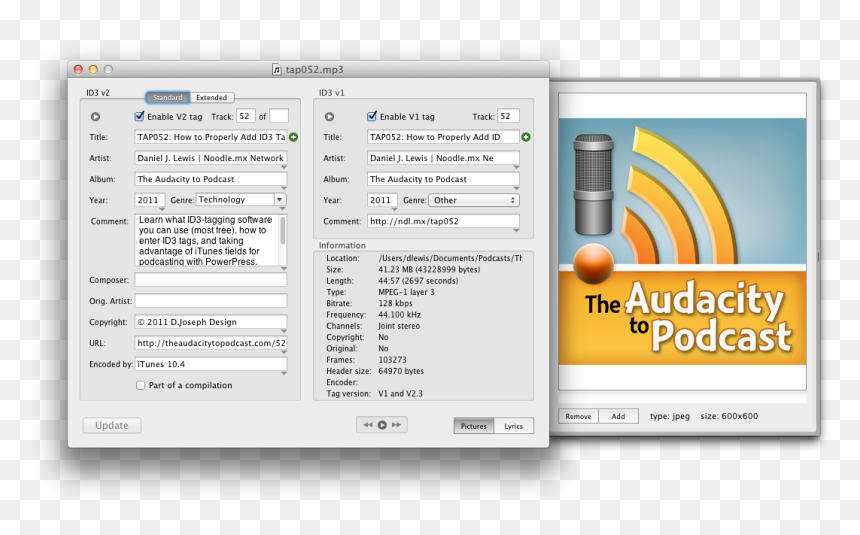Viewport: 860px width, 535px height.
Task: Select the Standard tab
Action: [x=168, y=97]
